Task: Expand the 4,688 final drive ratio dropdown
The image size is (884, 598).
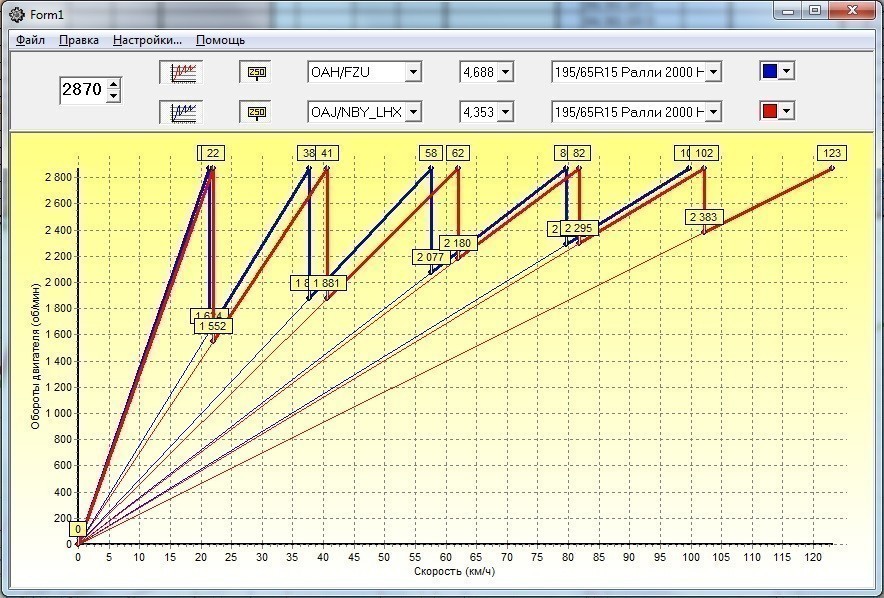Action: pos(504,72)
